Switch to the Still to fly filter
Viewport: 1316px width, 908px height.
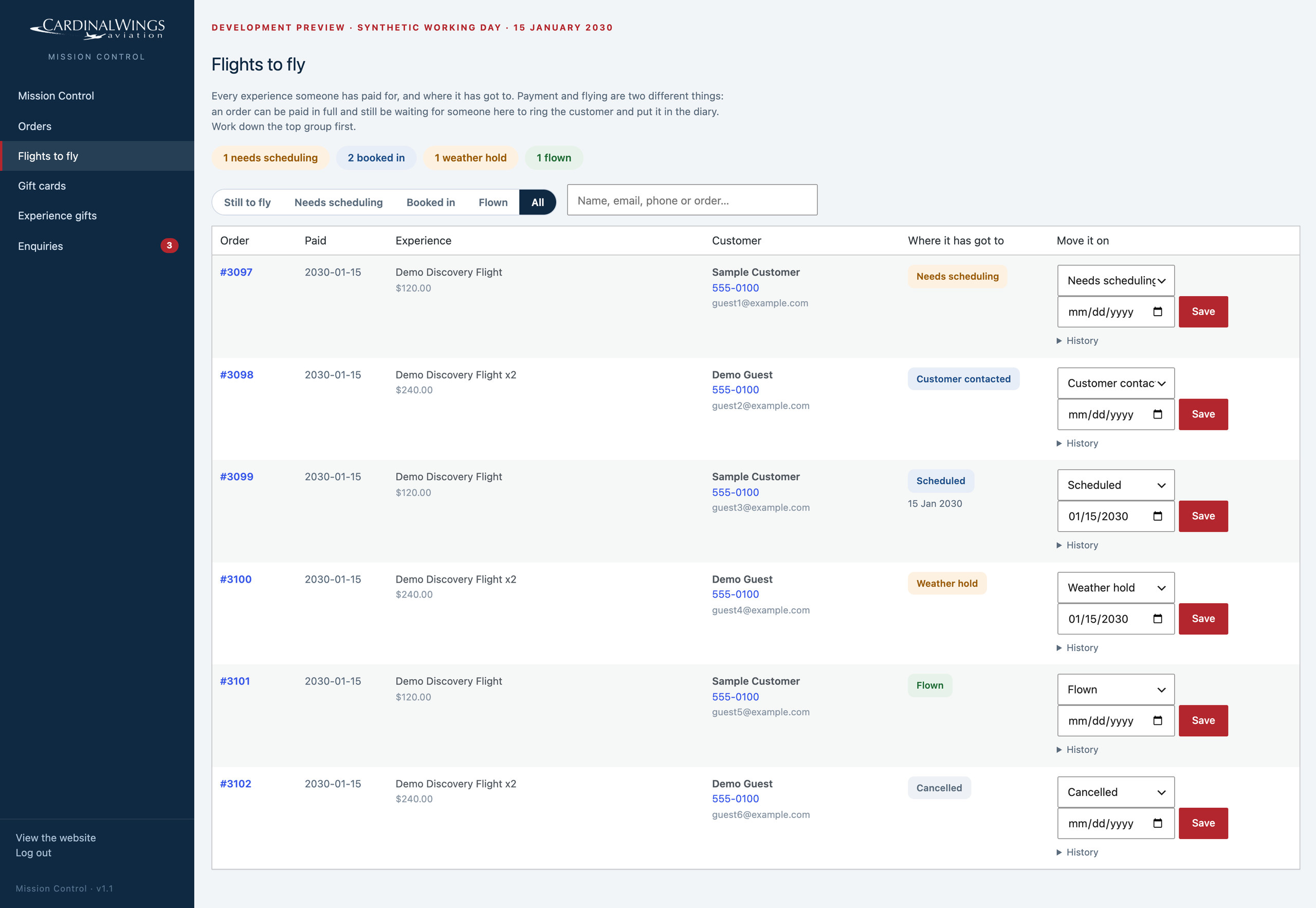click(x=247, y=203)
